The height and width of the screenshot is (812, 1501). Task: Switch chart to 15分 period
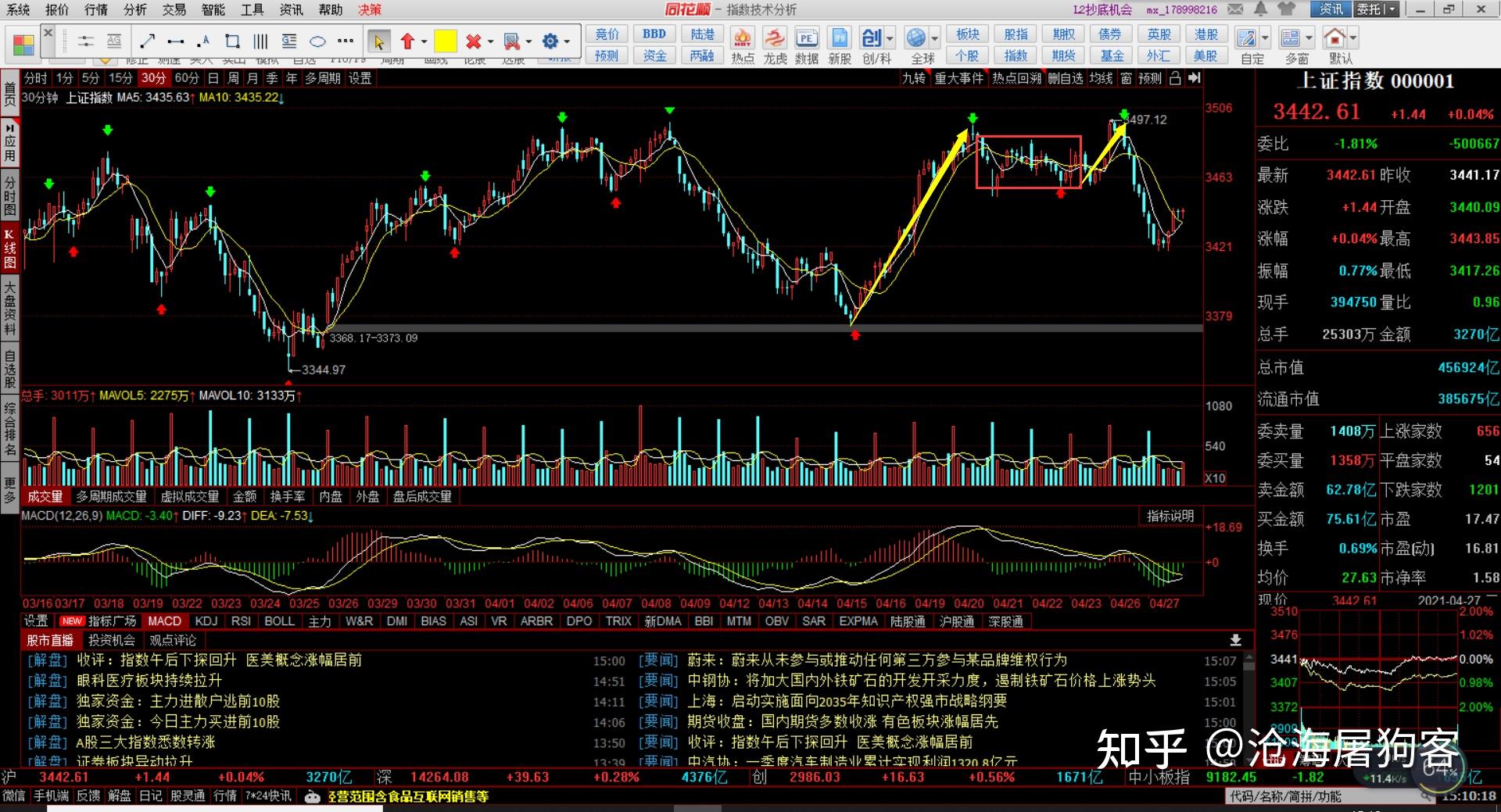coord(120,78)
